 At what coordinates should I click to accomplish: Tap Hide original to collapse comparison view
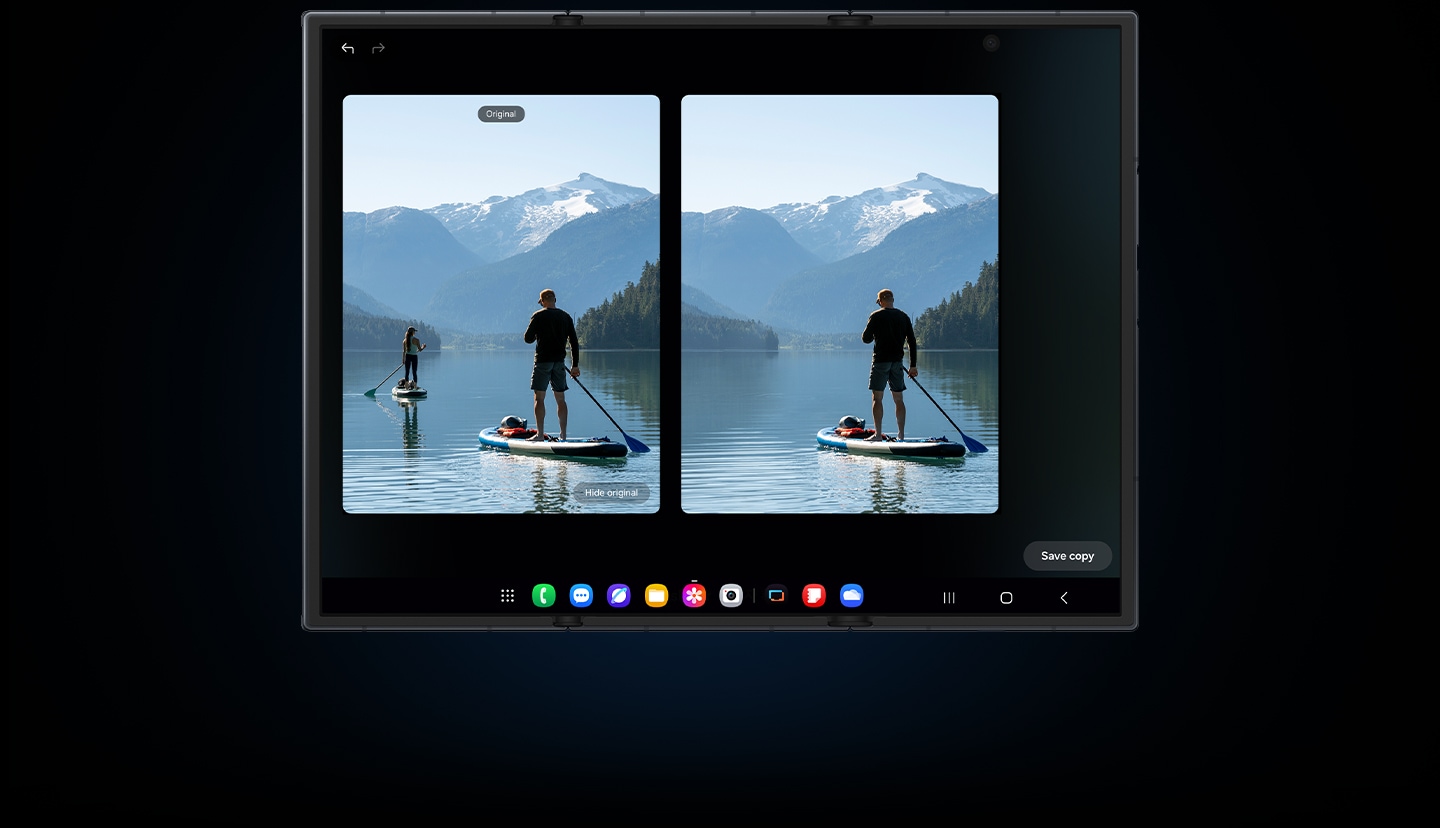coord(611,492)
